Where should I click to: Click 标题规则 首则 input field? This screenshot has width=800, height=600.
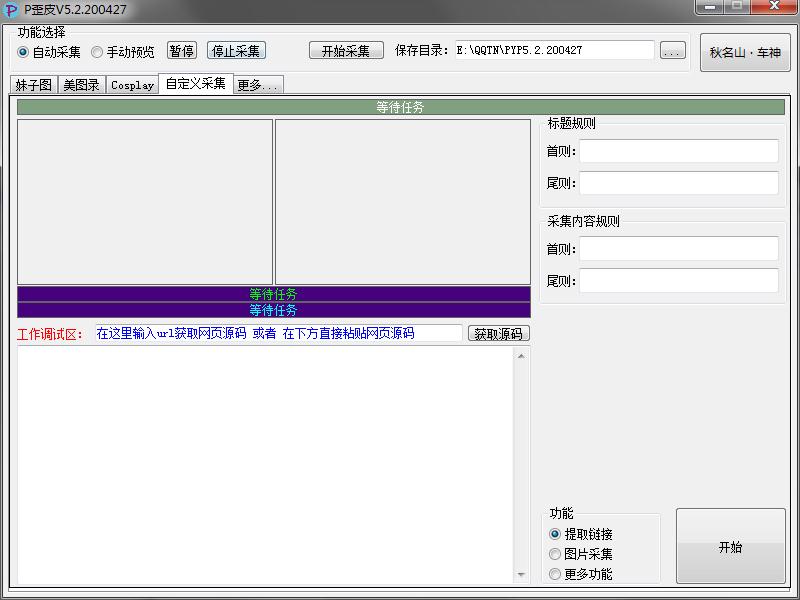click(x=678, y=151)
